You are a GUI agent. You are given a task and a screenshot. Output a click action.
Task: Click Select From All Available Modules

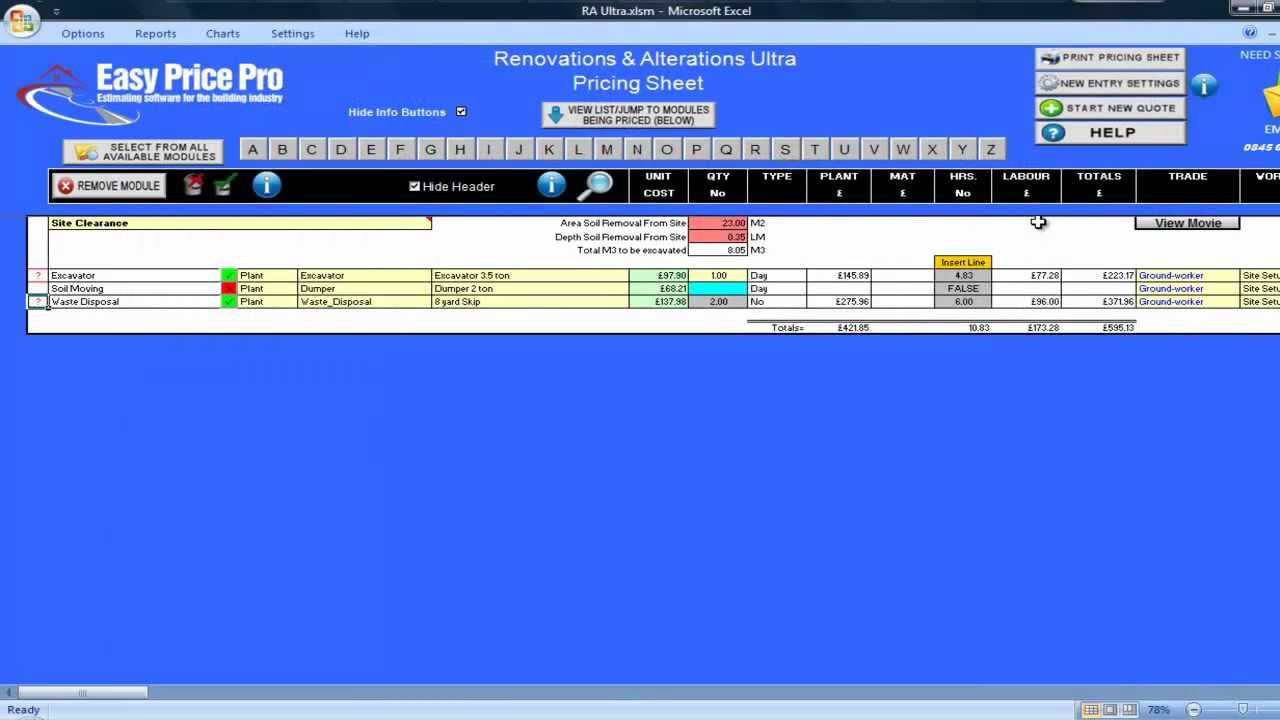click(x=143, y=152)
